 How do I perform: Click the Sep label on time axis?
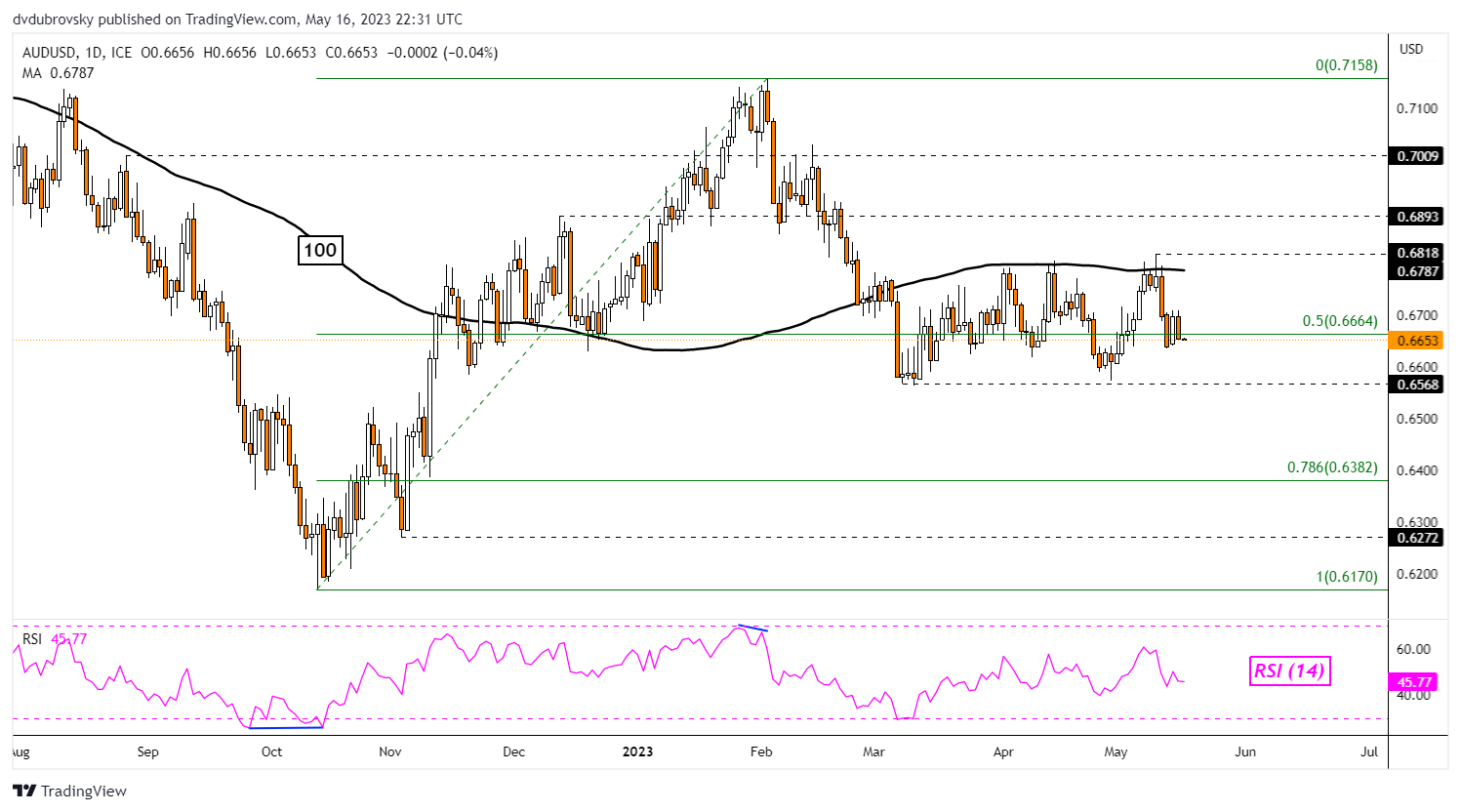pos(147,751)
